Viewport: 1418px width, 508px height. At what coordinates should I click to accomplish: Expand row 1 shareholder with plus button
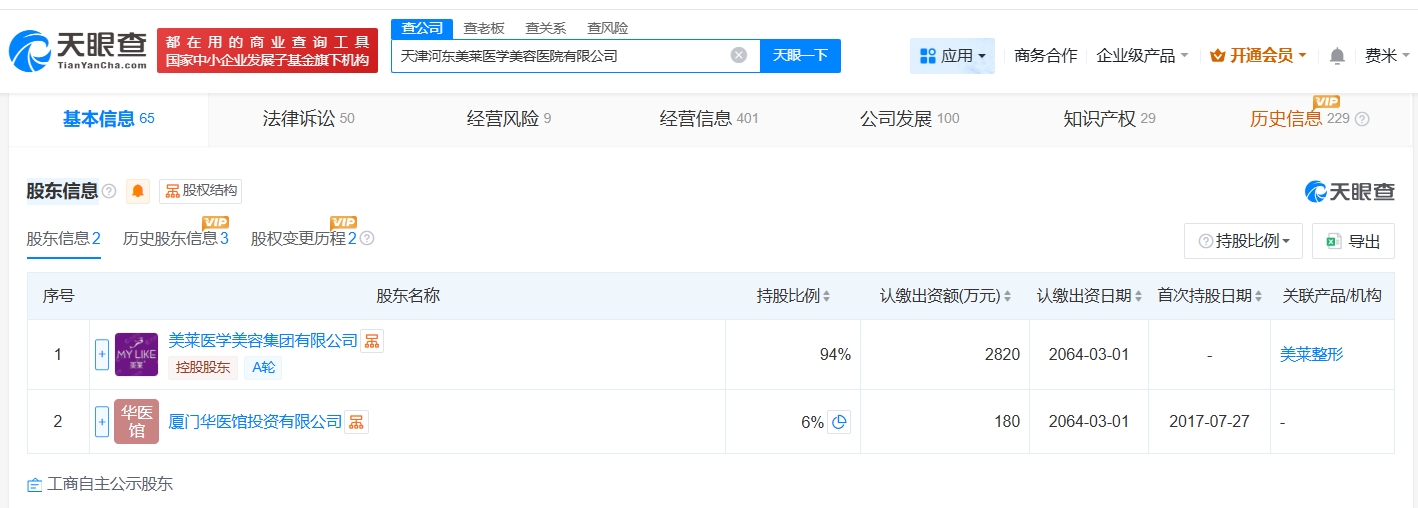102,354
